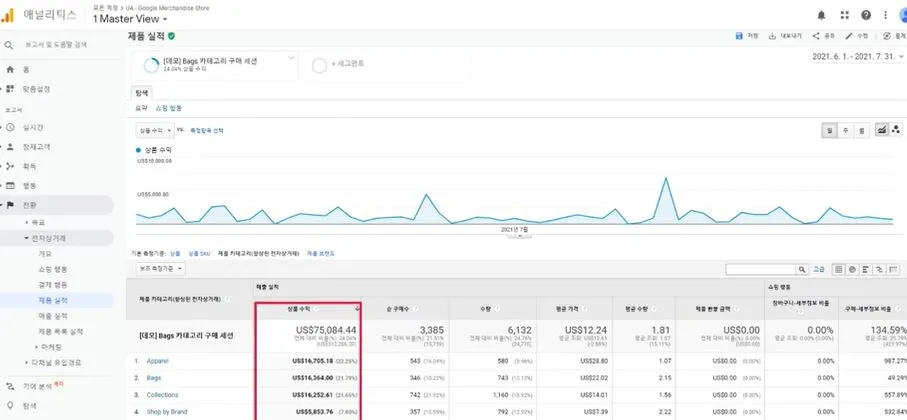Screen dimensions: 907x420
Task: Open the Collections category row link
Action: coord(162,395)
